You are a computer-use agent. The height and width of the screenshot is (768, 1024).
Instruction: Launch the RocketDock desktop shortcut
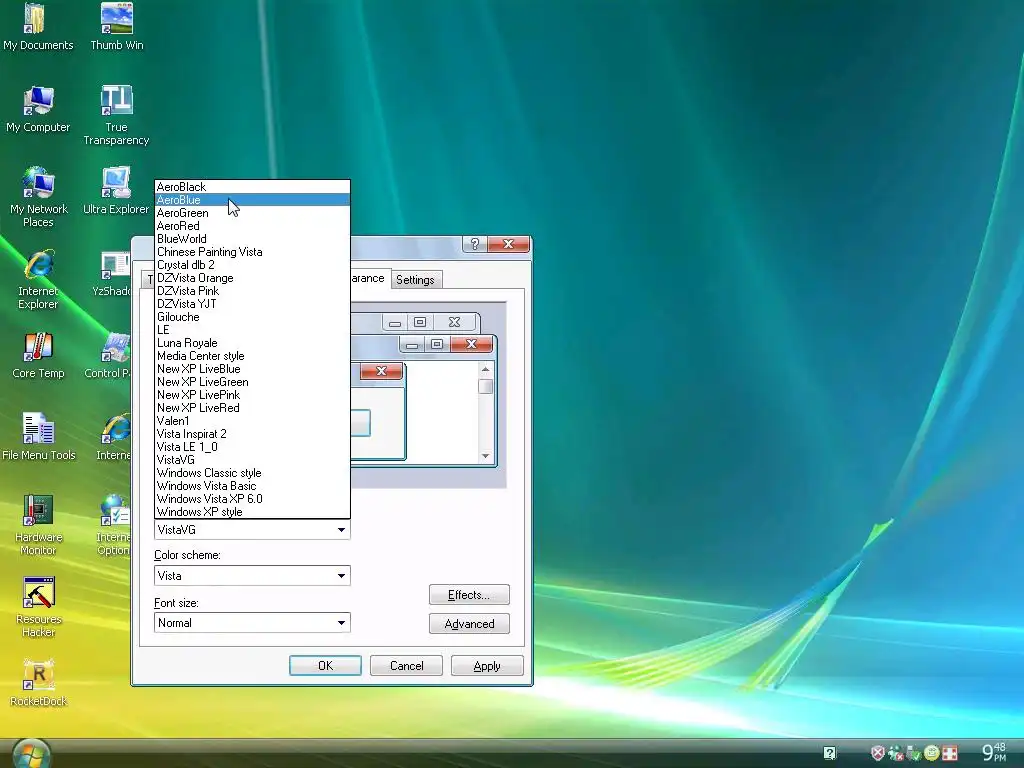click(38, 683)
